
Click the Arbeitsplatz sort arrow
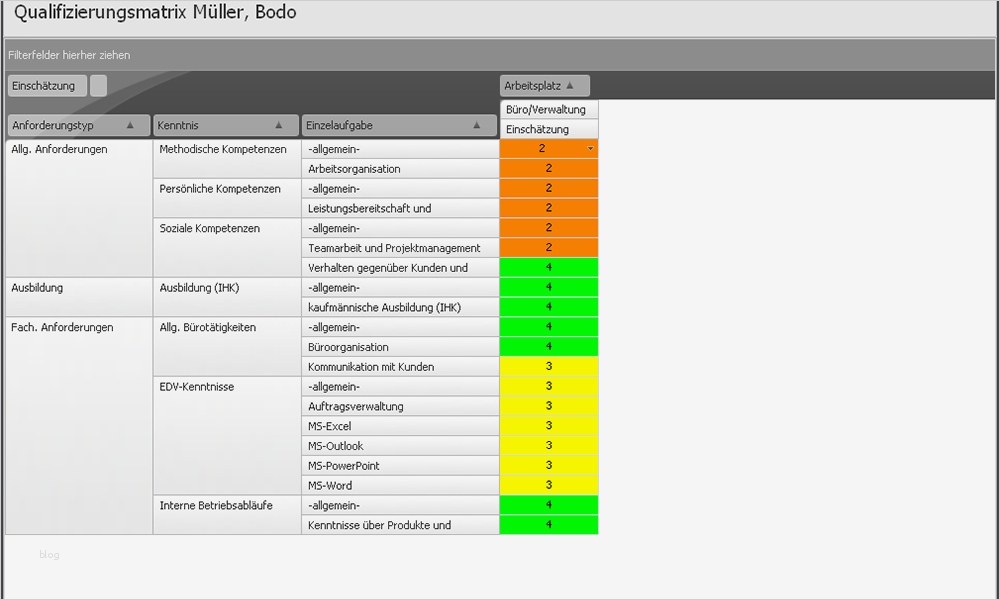click(570, 85)
